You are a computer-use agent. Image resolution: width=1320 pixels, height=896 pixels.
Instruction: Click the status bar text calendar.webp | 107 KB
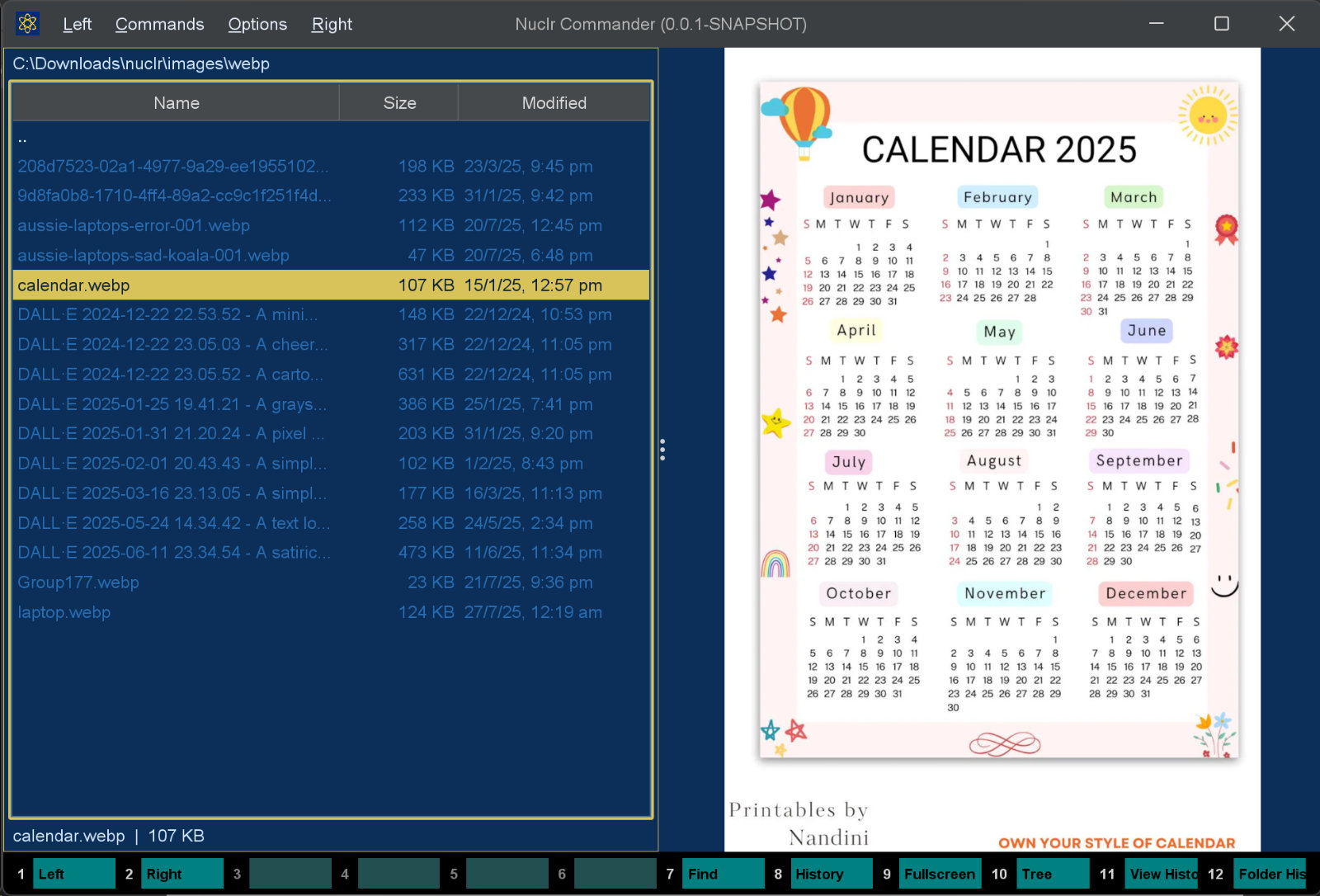tap(108, 836)
